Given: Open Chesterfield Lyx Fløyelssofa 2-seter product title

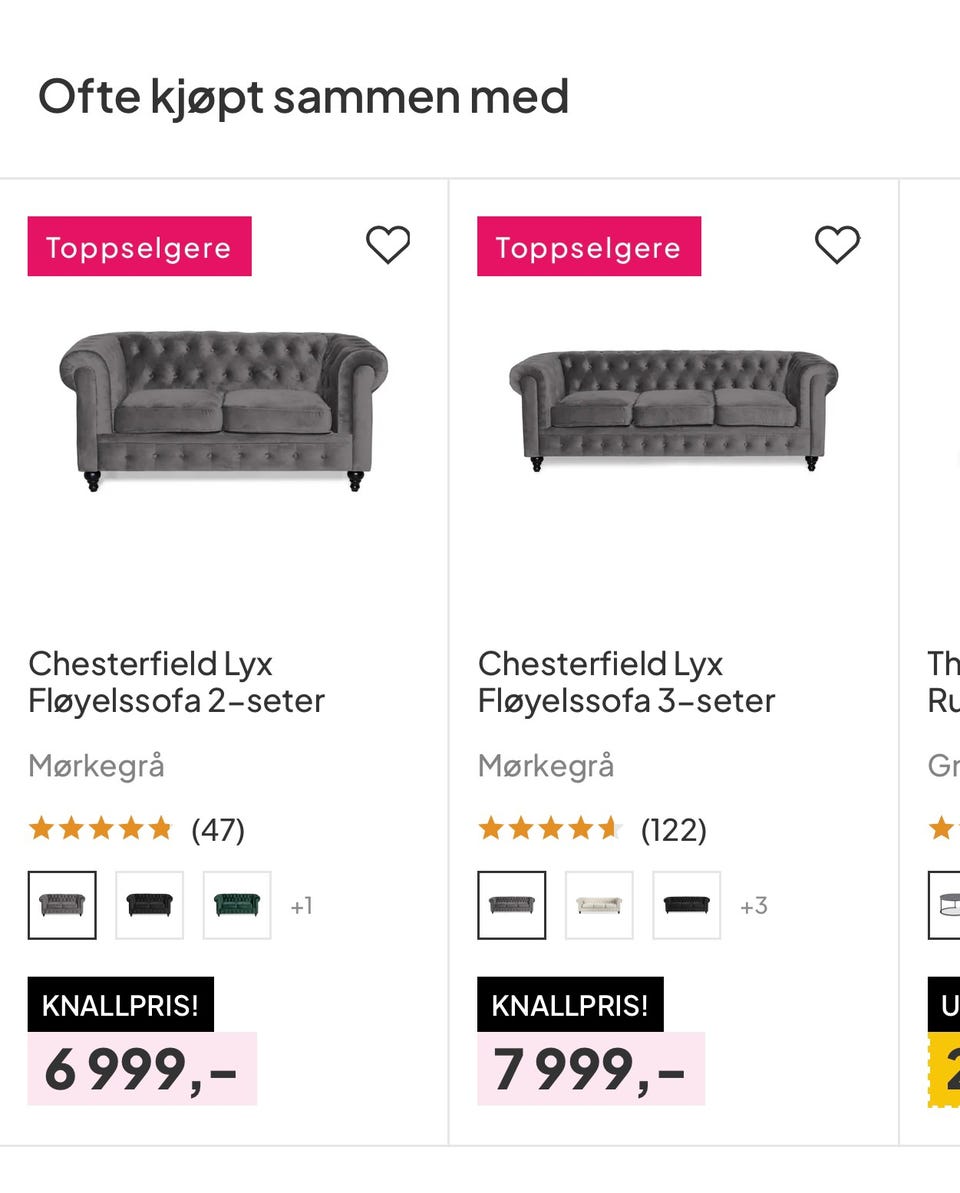Looking at the screenshot, I should click(177, 682).
